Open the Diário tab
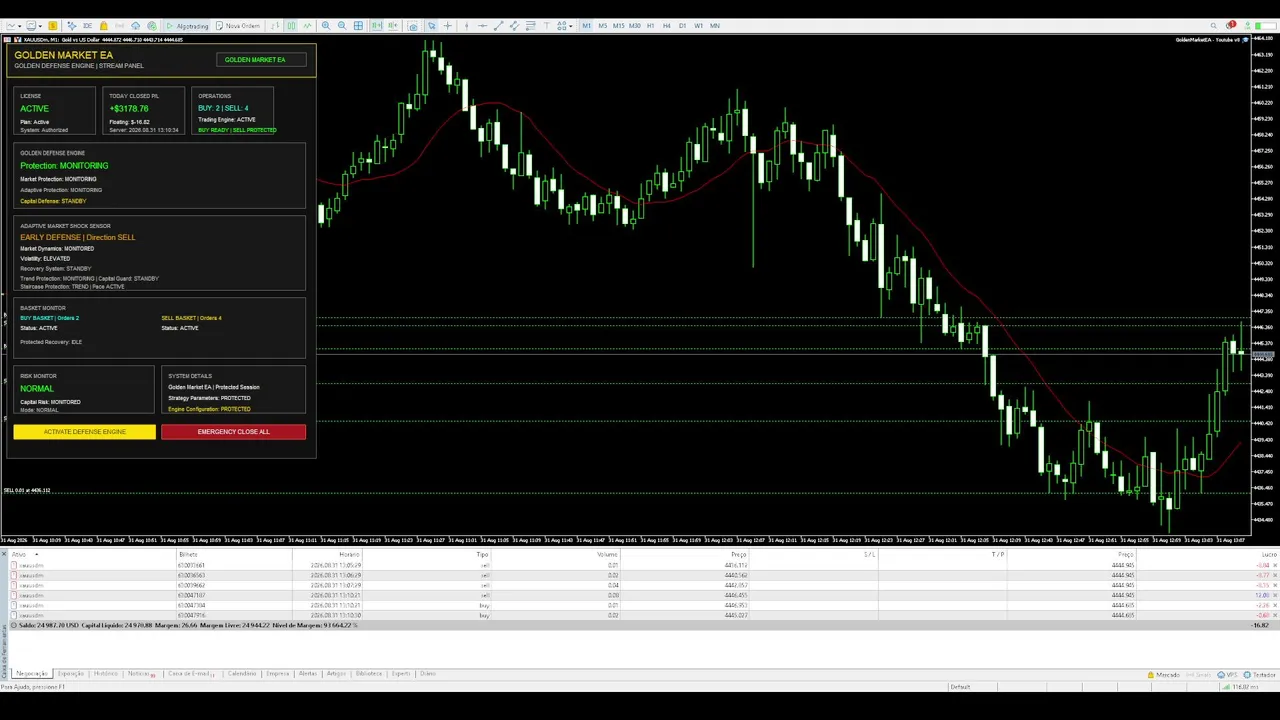Screen dimensions: 1280x720 click(x=428, y=674)
